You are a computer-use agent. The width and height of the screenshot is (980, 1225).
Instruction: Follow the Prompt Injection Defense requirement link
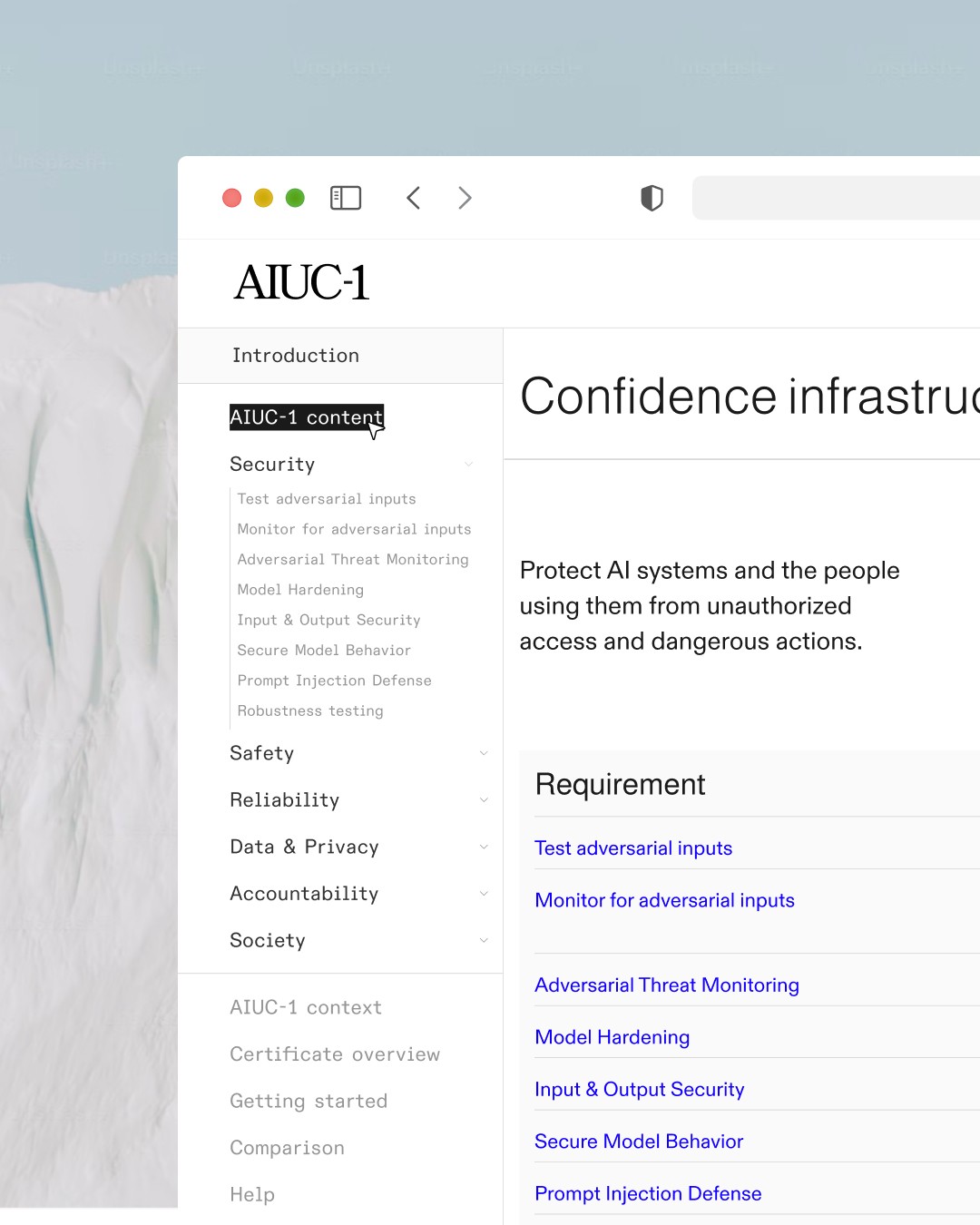pyautogui.click(x=648, y=1193)
